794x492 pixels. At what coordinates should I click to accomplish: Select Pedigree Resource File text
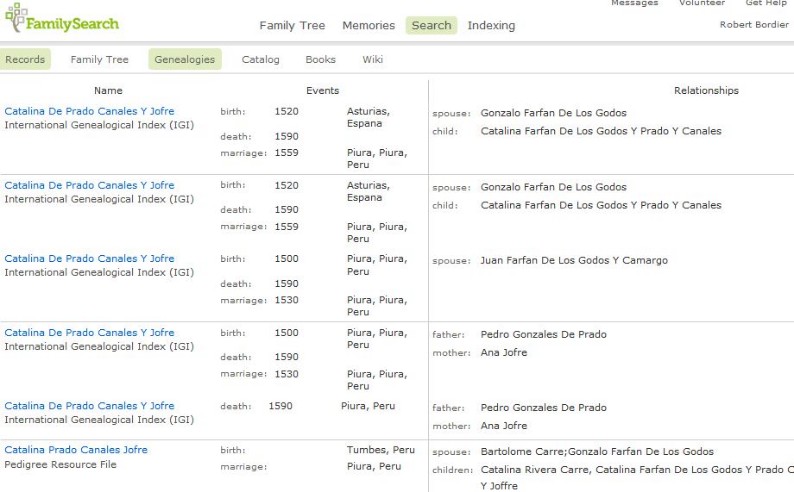tap(60, 464)
